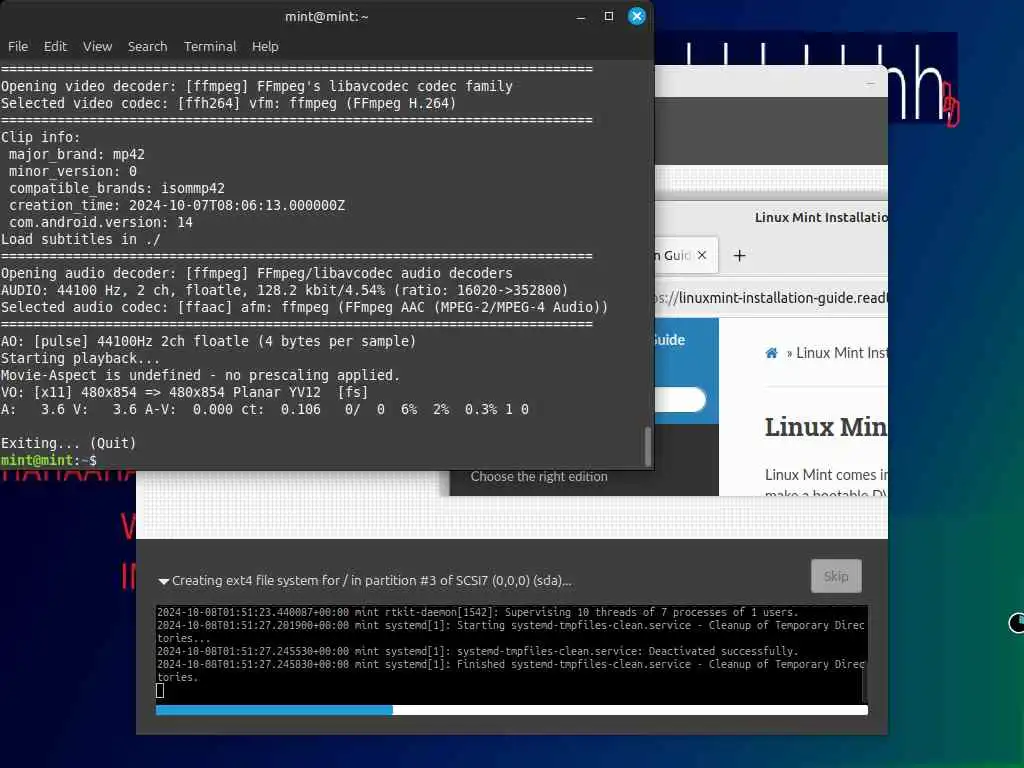Click 'Starting playback...' terminal line
1024x768 pixels.
(x=80, y=359)
